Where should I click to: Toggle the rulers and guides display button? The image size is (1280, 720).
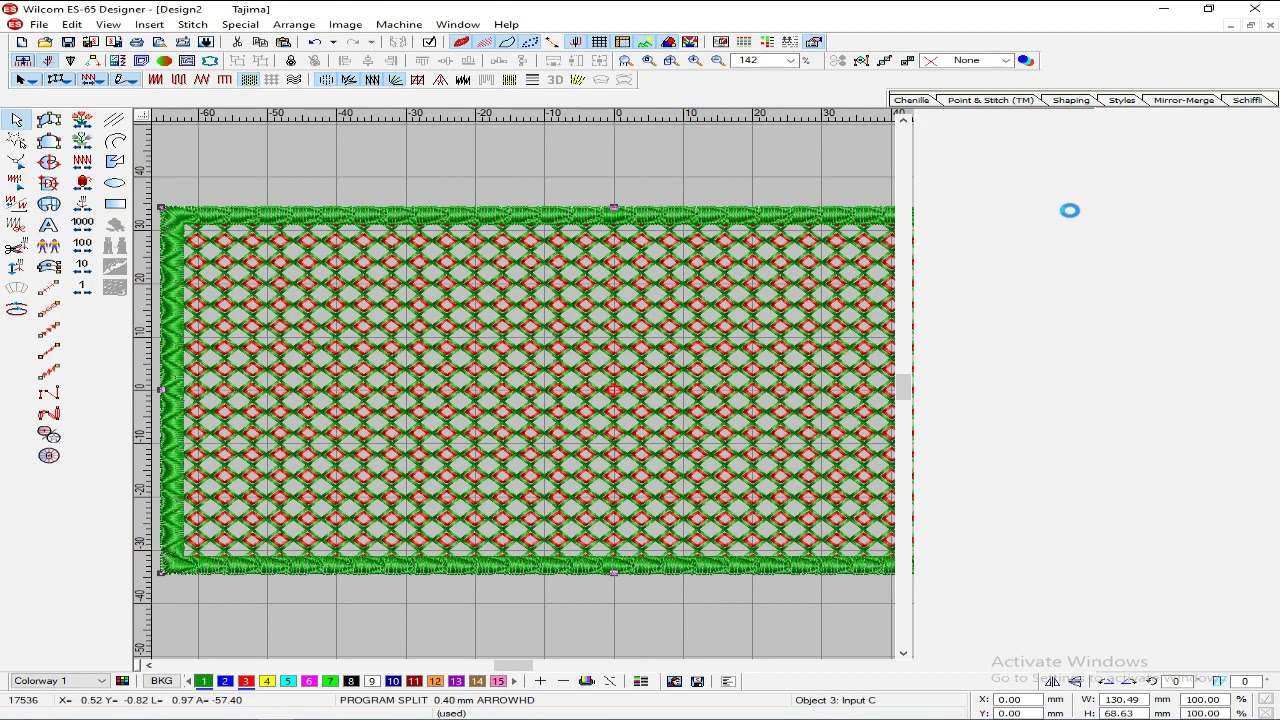[x=622, y=42]
